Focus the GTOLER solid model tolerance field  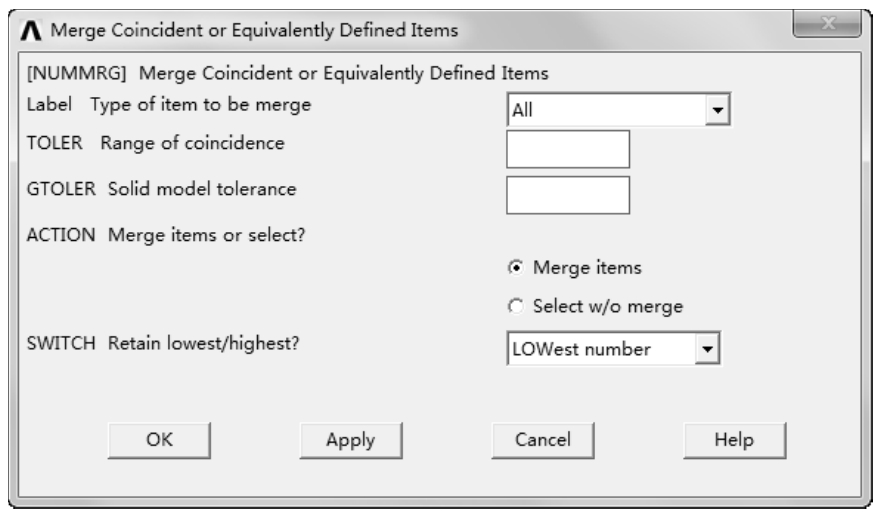(x=568, y=195)
